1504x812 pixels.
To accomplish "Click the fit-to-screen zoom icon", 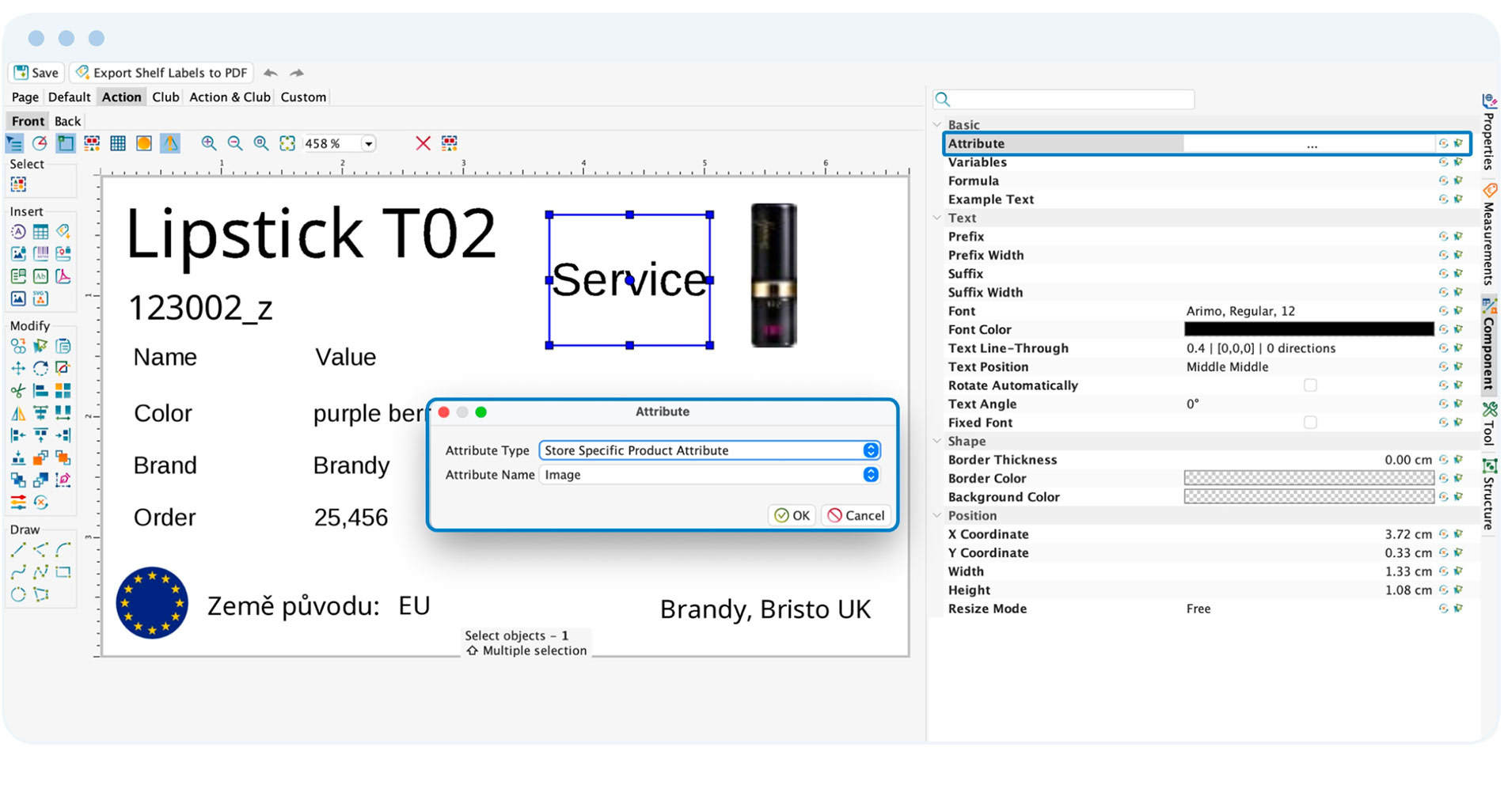I will (287, 143).
